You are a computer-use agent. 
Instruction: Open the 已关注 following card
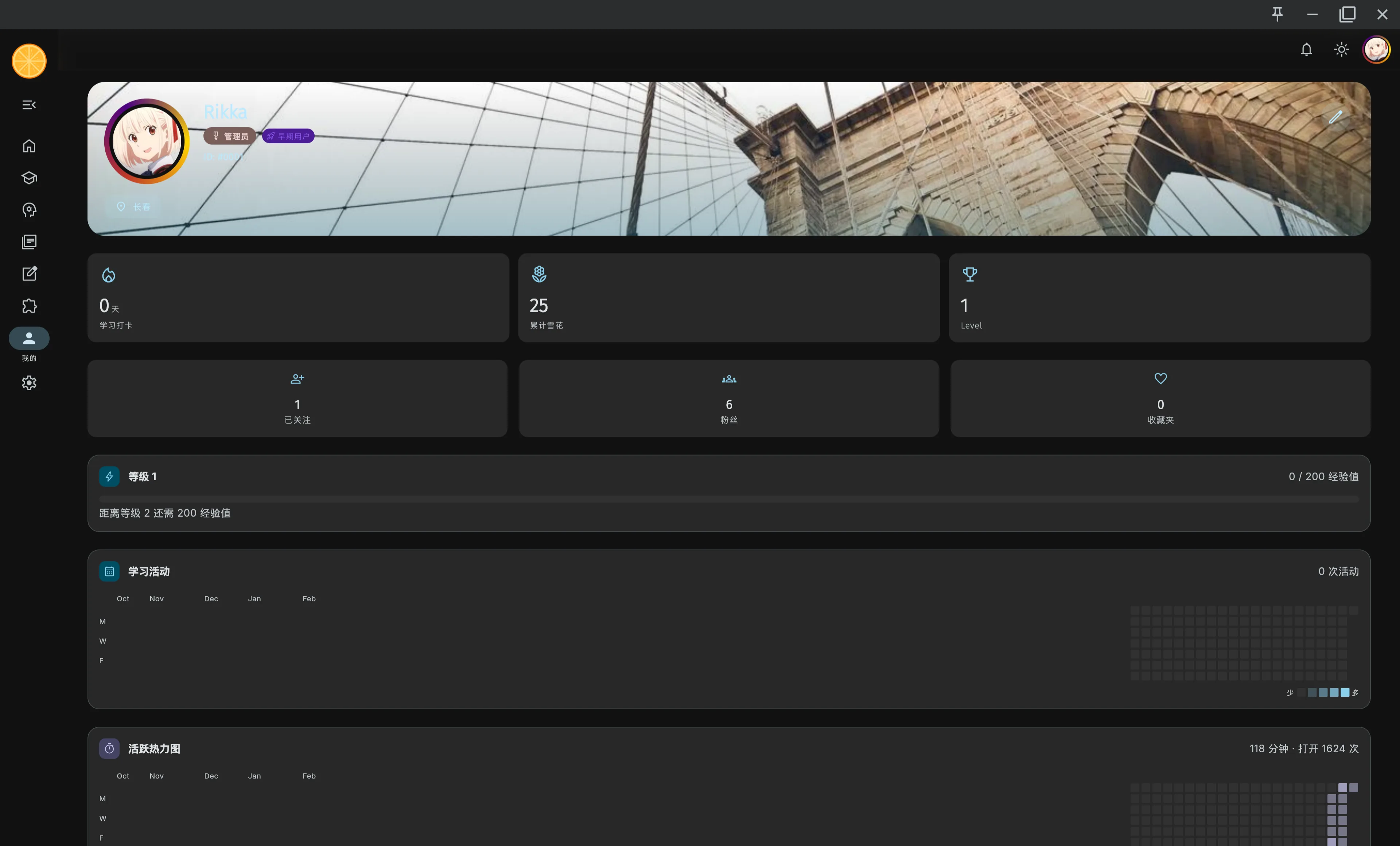(297, 398)
